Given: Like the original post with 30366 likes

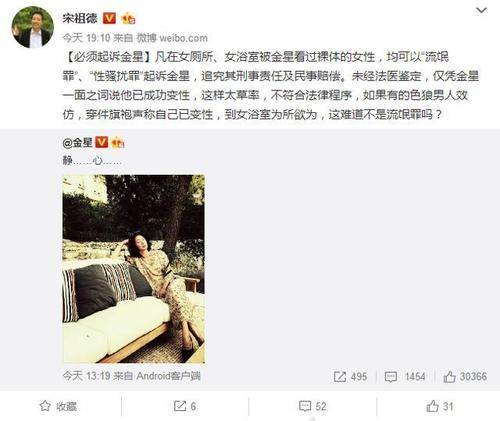Looking at the screenshot, I should pyautogui.click(x=465, y=377).
